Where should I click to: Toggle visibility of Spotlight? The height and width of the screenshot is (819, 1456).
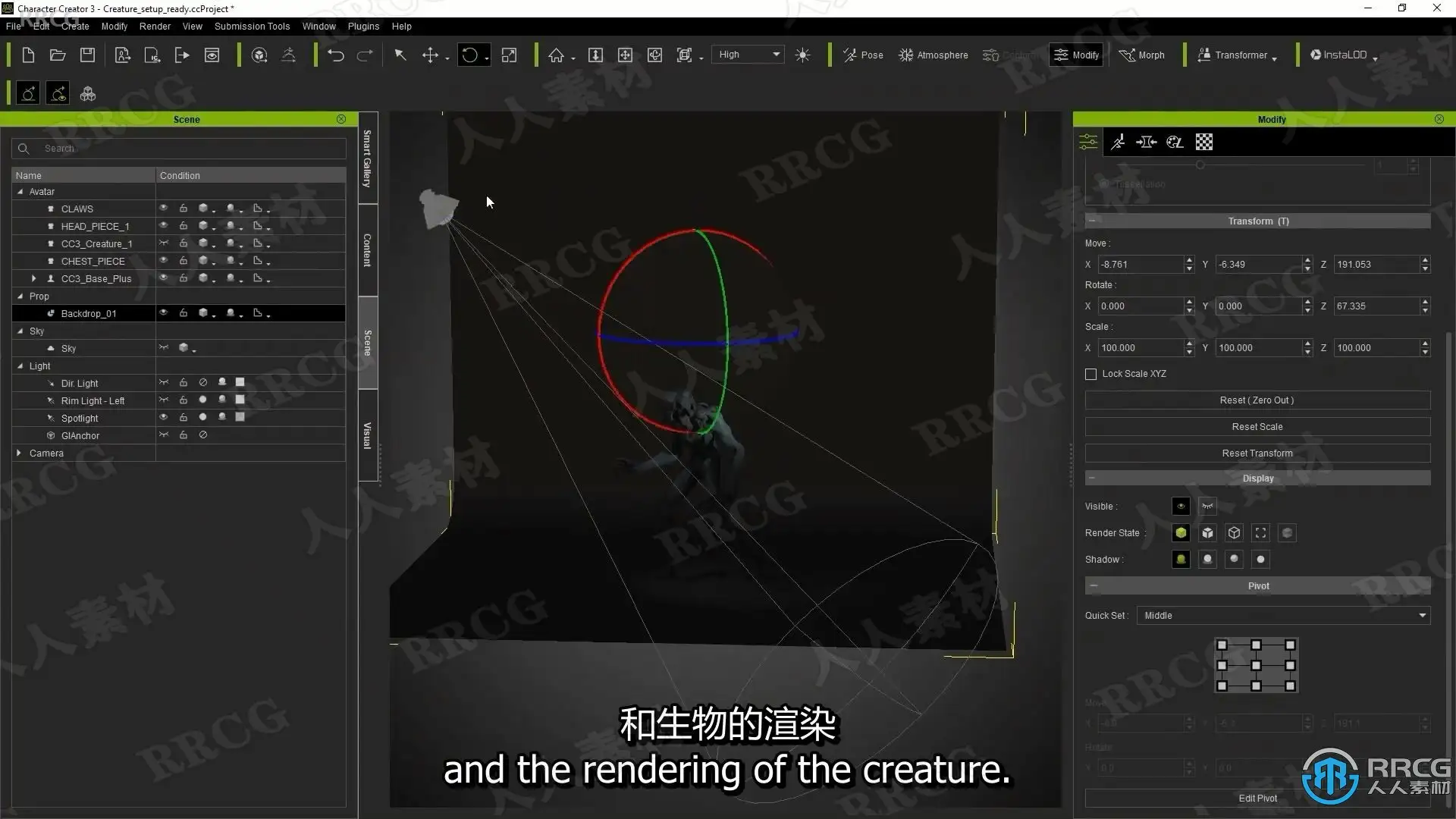pyautogui.click(x=163, y=417)
